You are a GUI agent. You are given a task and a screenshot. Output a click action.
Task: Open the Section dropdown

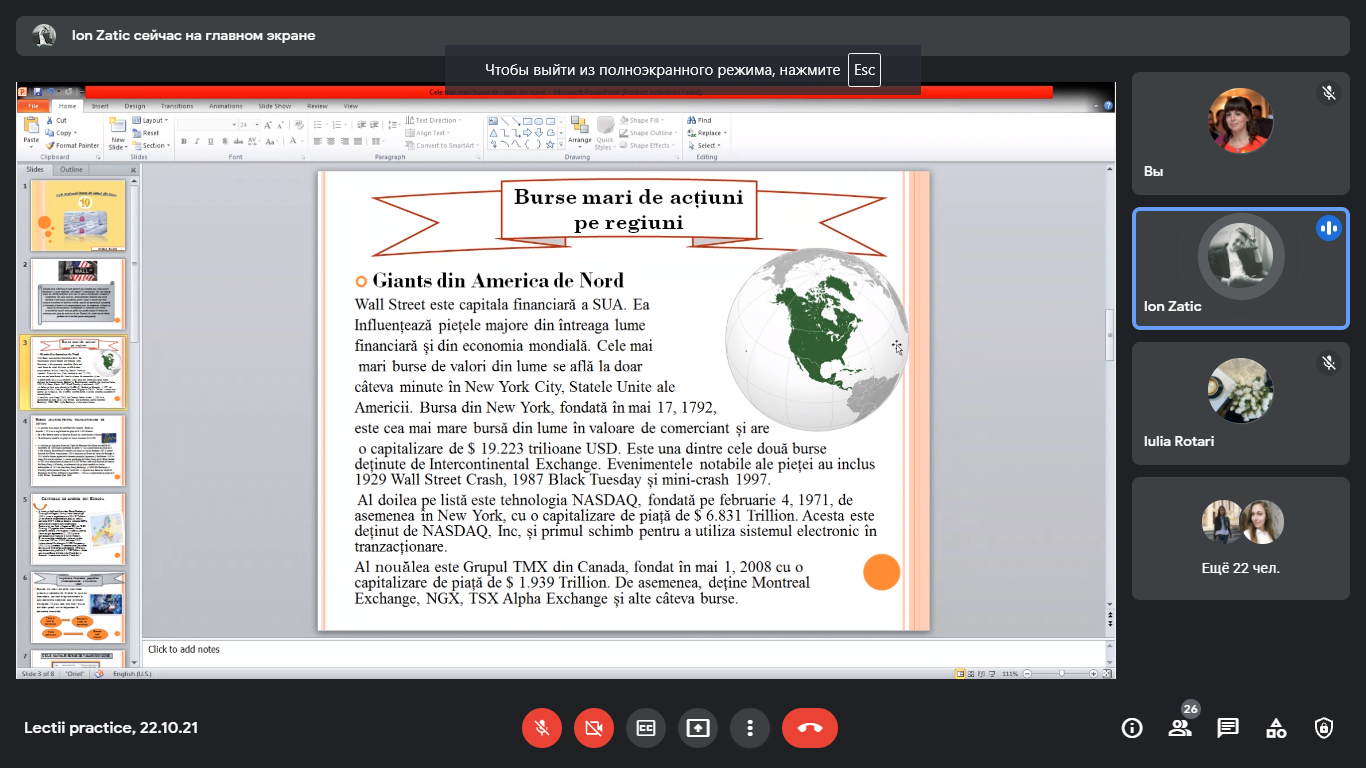[x=152, y=146]
